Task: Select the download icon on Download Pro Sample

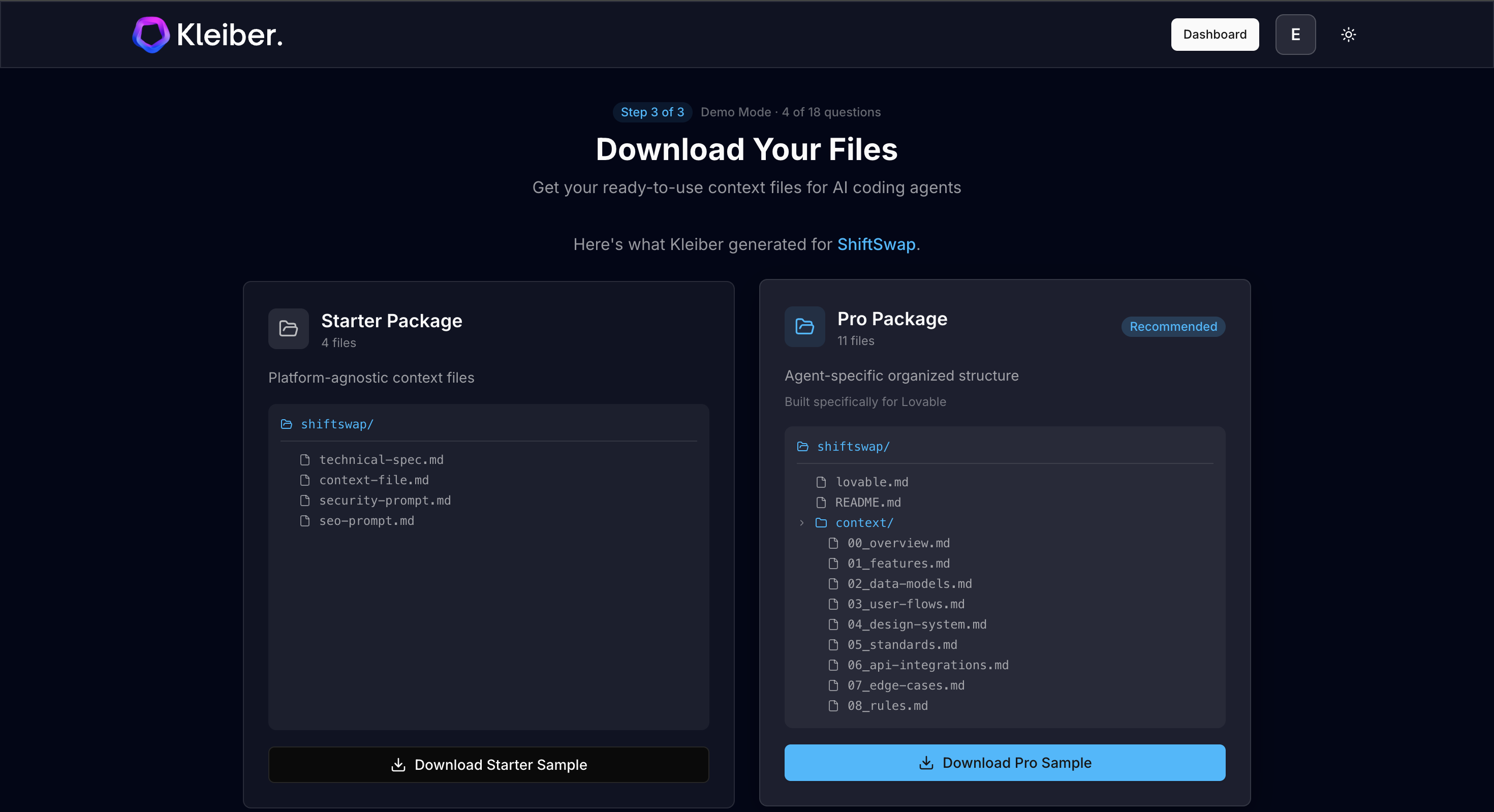Action: 926,763
